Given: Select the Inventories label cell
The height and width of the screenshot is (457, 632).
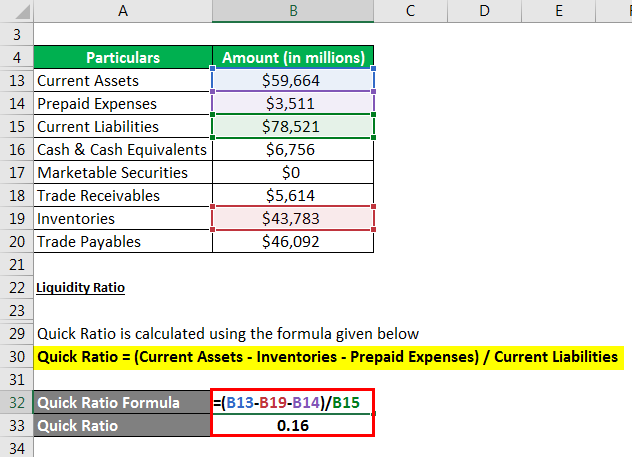Looking at the screenshot, I should coord(123,218).
